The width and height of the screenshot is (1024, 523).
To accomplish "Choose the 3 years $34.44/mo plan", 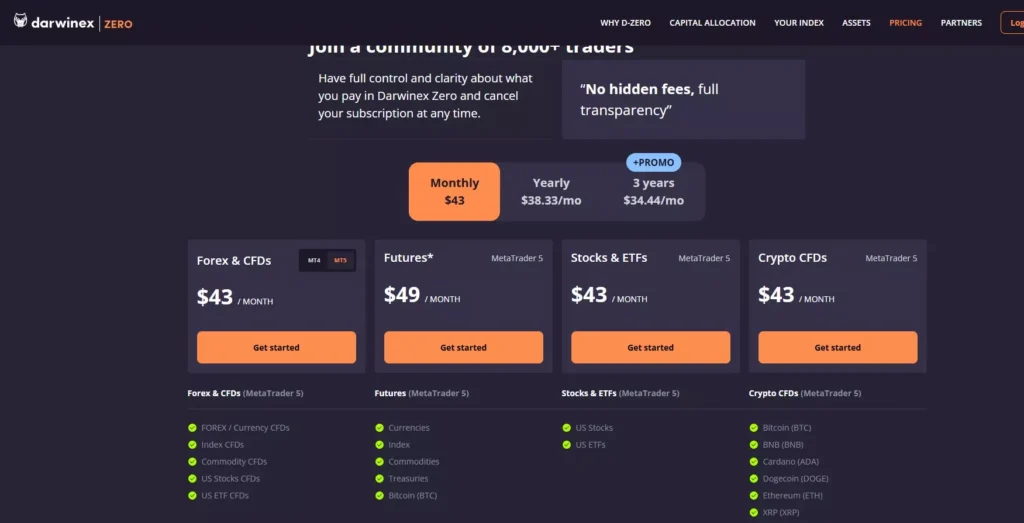I will click(653, 191).
